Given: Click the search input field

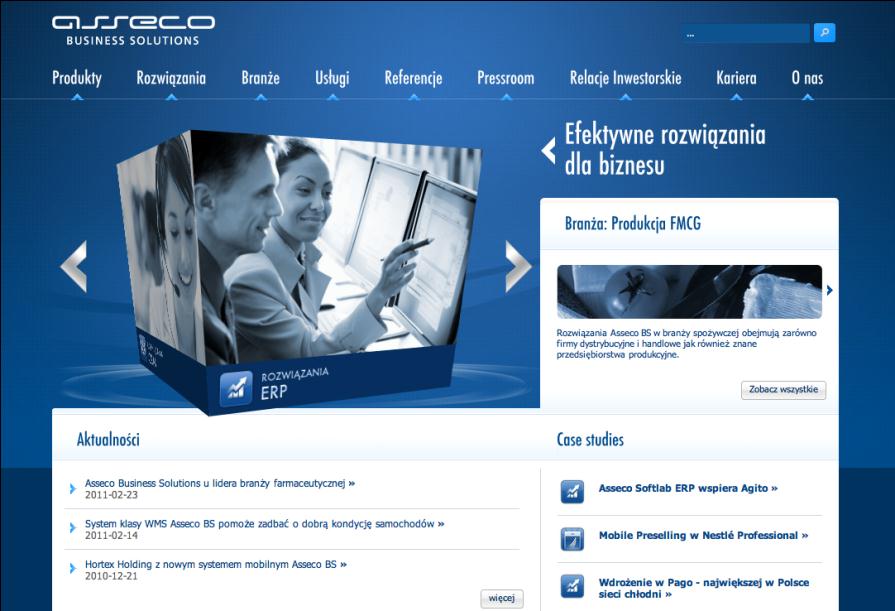Looking at the screenshot, I should click(746, 33).
